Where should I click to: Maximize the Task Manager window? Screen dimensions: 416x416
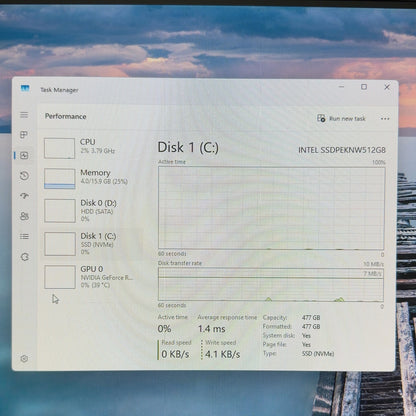pyautogui.click(x=364, y=87)
